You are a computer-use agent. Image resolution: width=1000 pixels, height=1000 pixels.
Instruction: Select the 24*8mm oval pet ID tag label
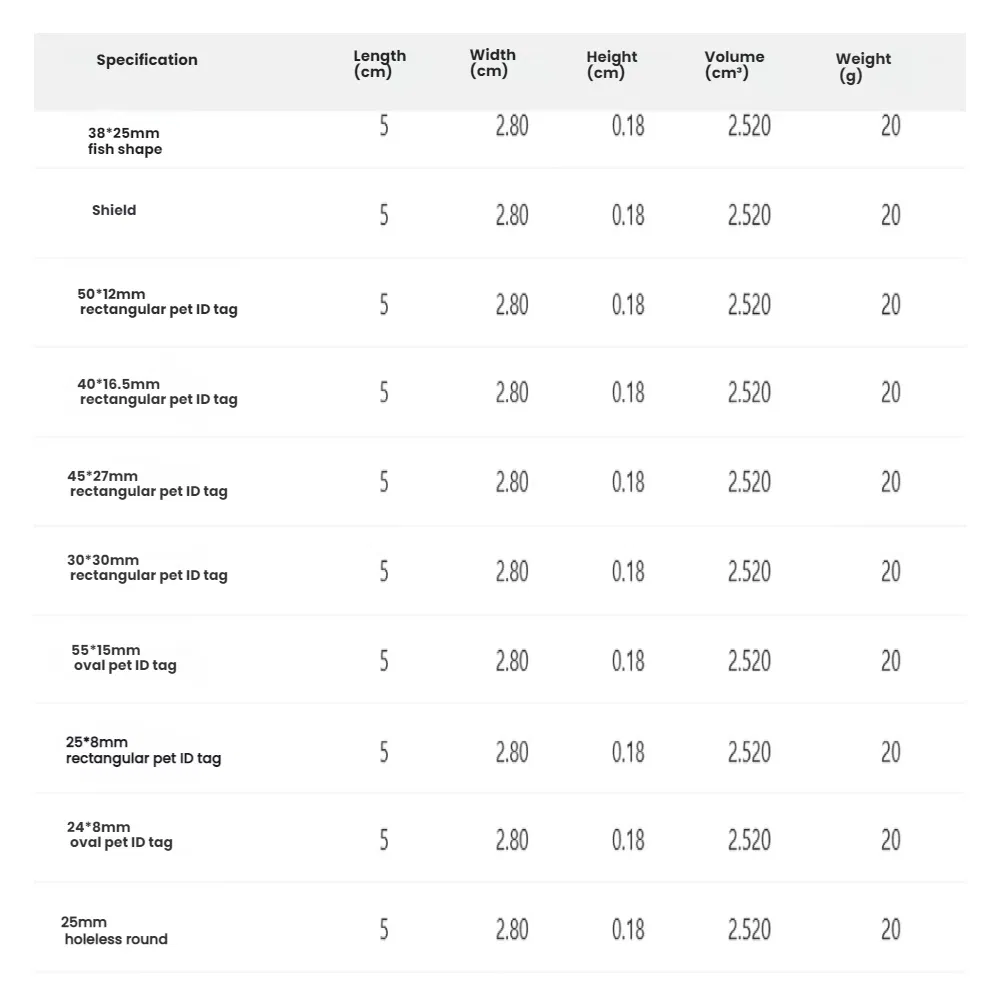point(121,835)
